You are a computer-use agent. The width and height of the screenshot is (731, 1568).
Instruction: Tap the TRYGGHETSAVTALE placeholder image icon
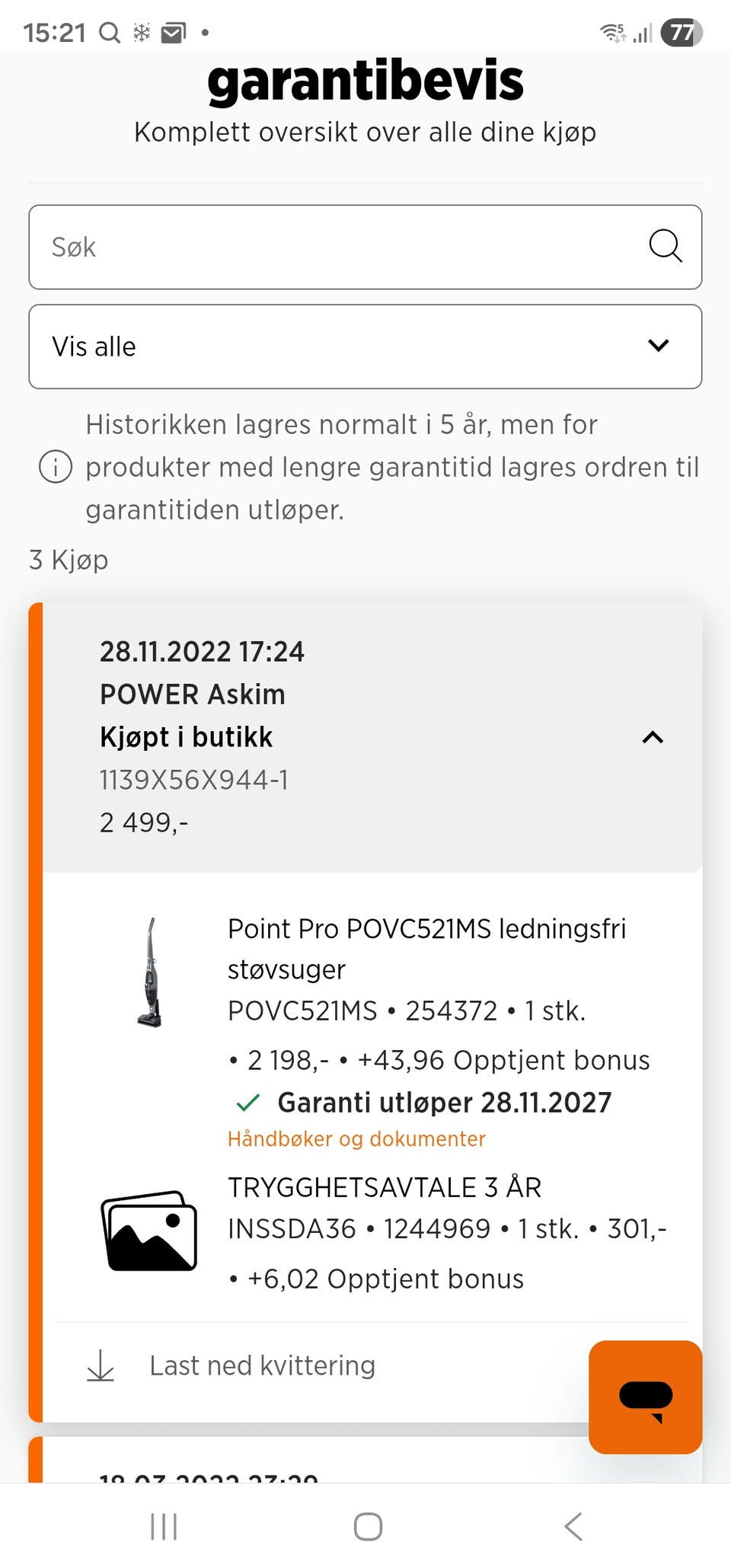pyautogui.click(x=149, y=1231)
